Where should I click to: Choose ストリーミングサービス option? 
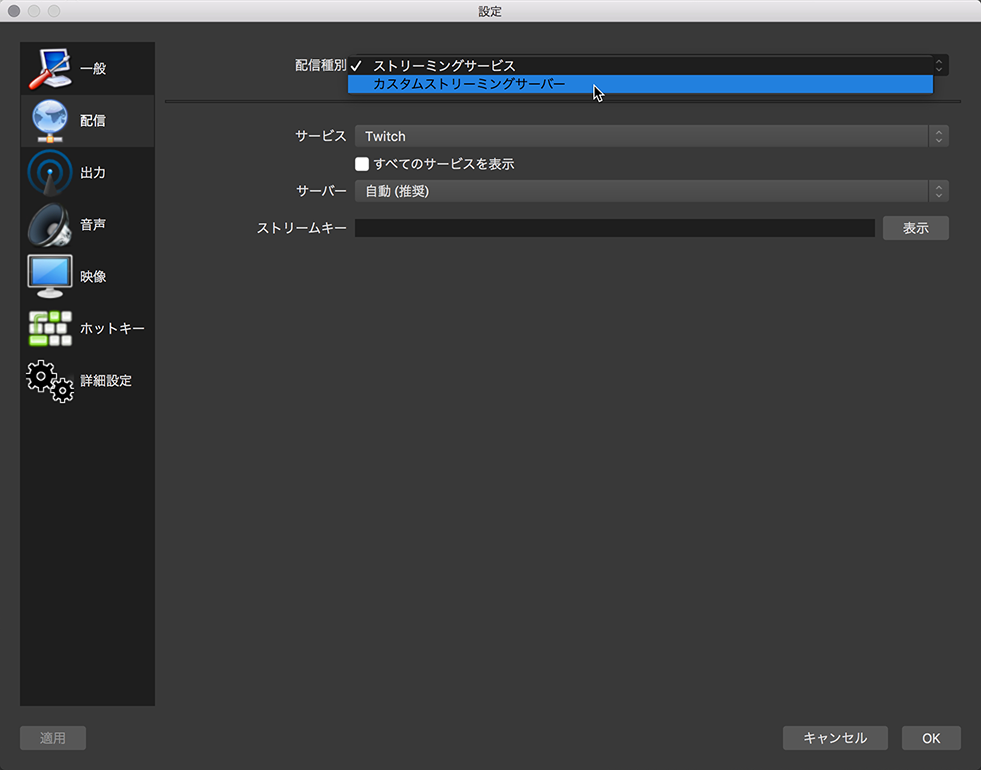(640, 66)
